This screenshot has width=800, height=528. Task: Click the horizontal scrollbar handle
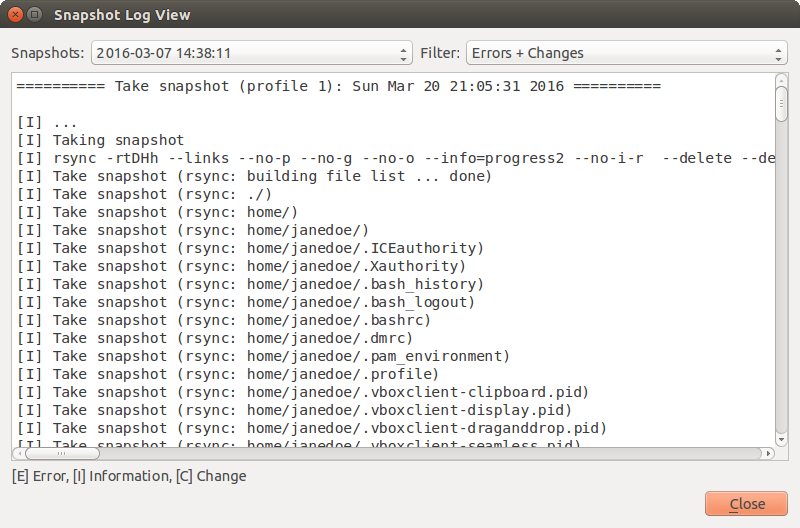click(x=62, y=453)
